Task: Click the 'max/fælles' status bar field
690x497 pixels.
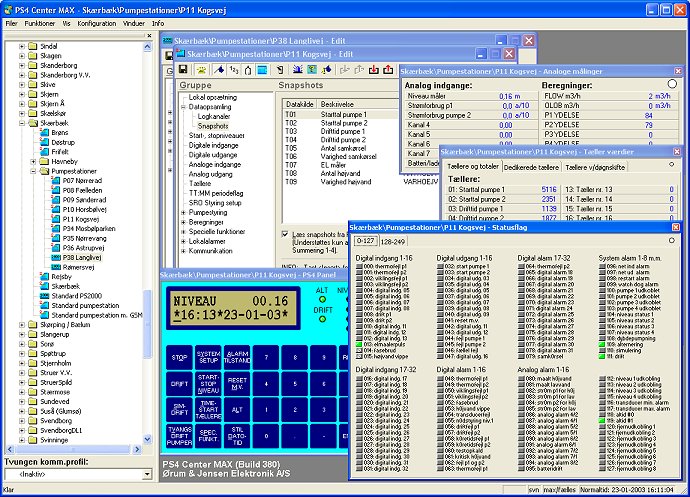Action: (x=559, y=490)
